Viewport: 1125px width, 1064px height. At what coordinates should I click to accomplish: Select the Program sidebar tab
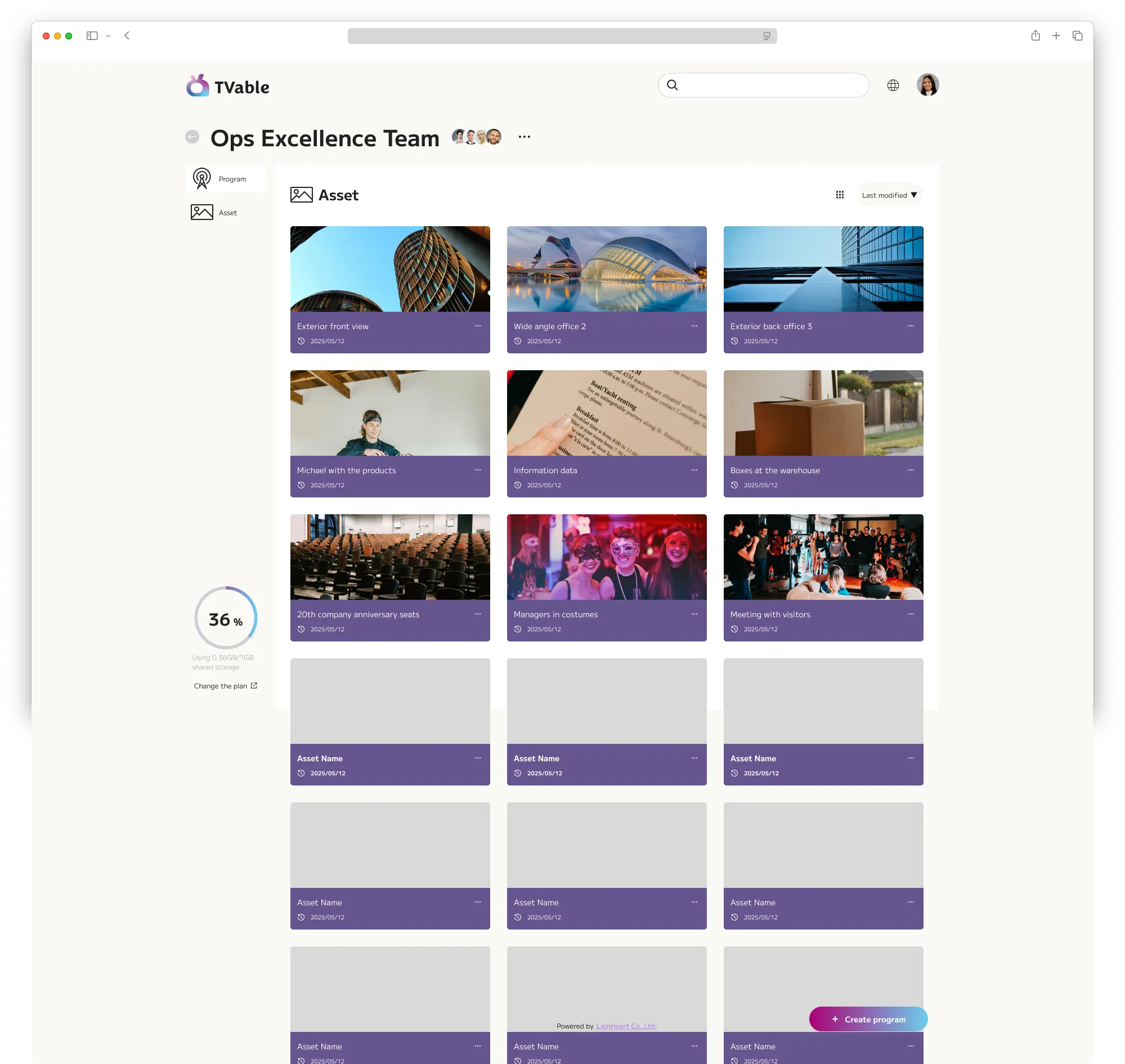click(226, 179)
